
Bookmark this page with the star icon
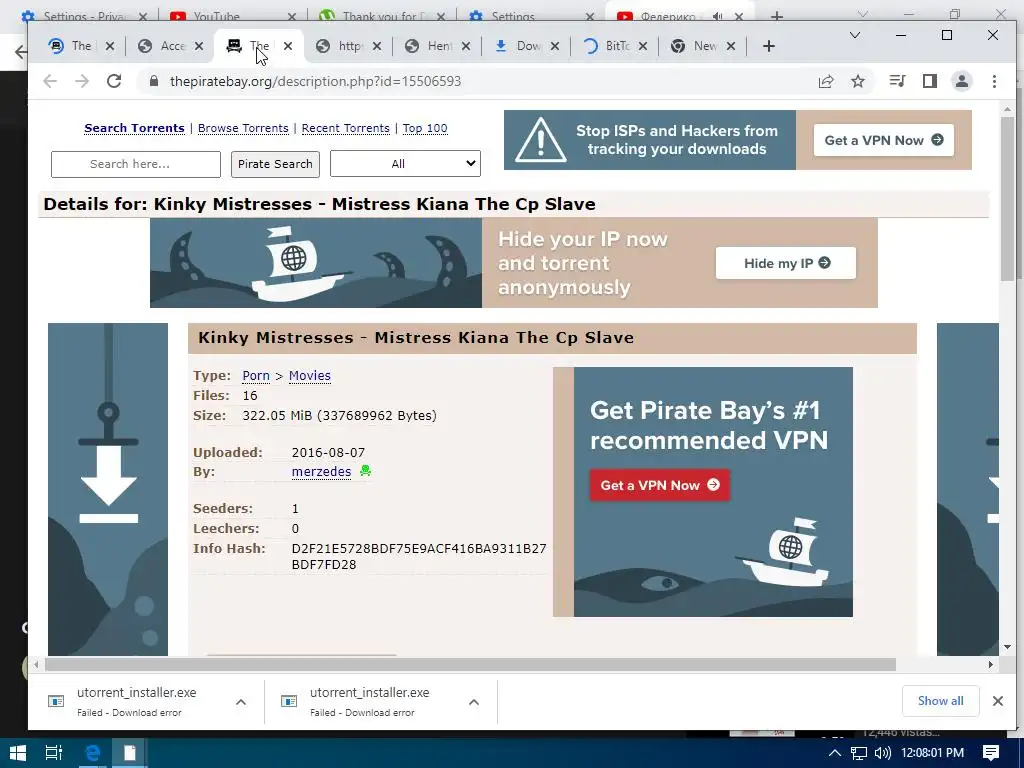[x=858, y=81]
